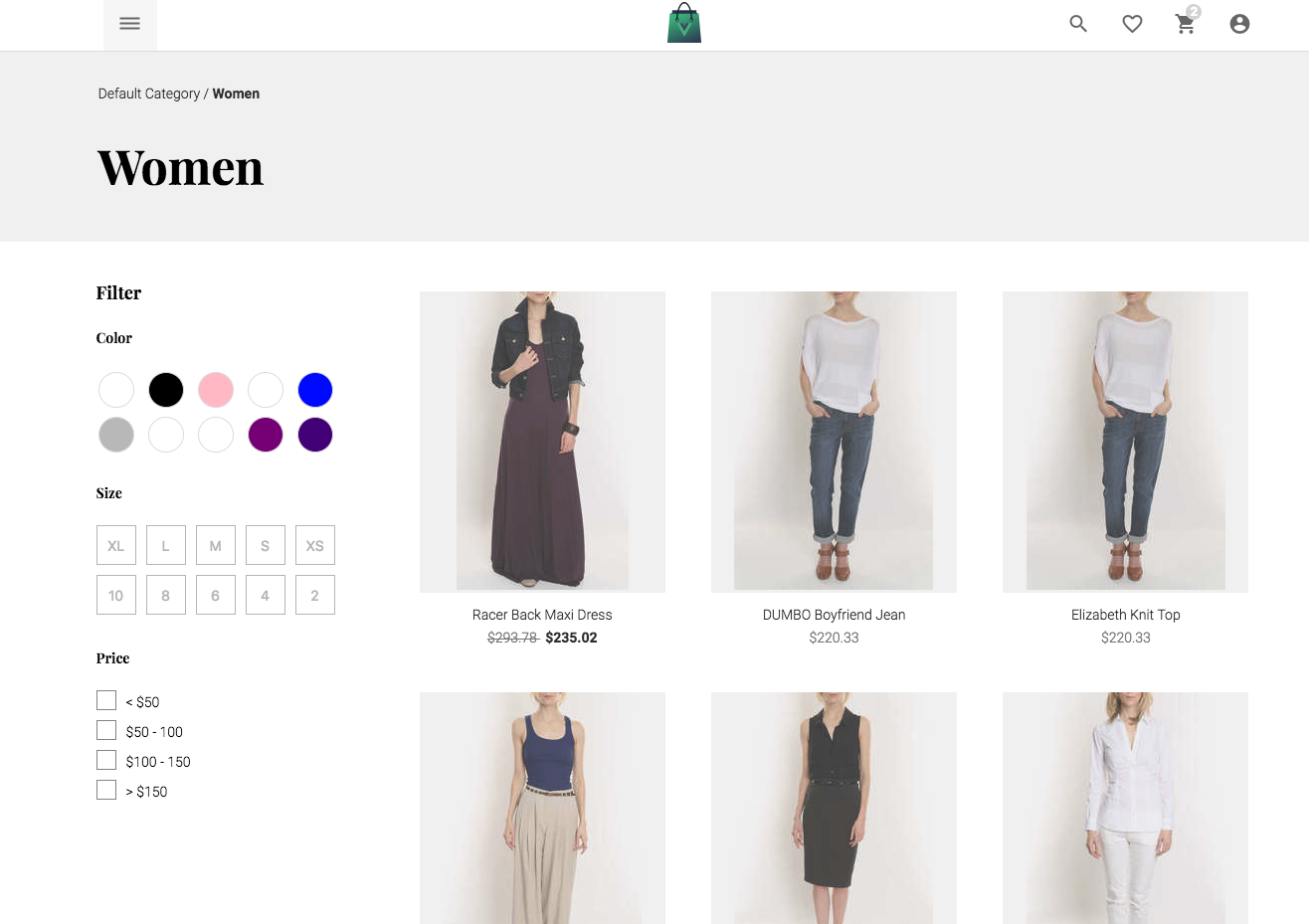Filter by black color swatch
1309x924 pixels.
tap(166, 390)
